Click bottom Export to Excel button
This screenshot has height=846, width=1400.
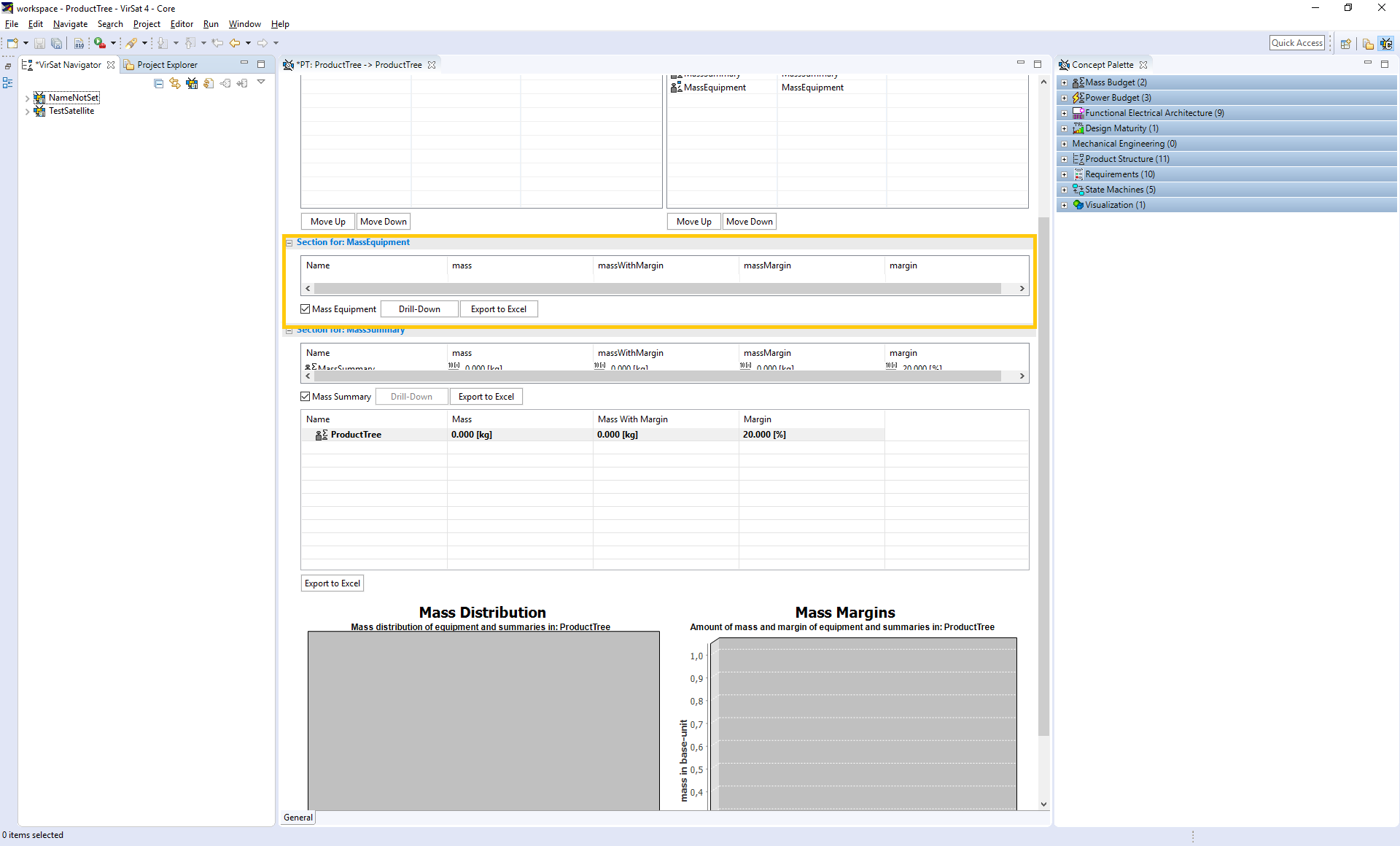332,583
